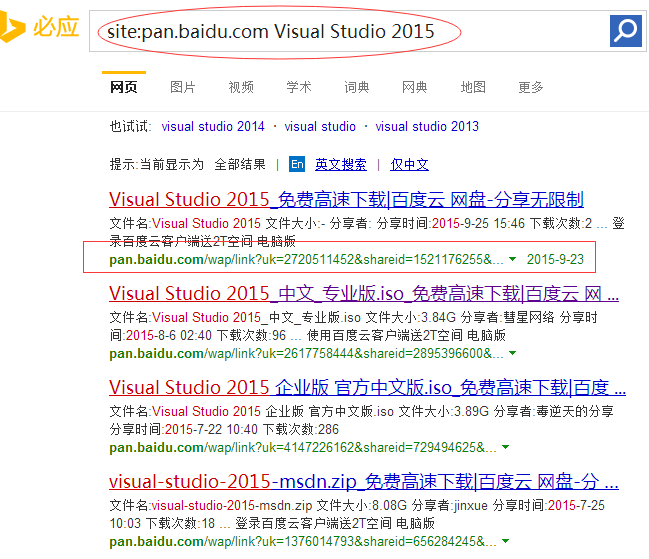Click the date text 2015-9-23
The height and width of the screenshot is (559, 649).
(555, 259)
